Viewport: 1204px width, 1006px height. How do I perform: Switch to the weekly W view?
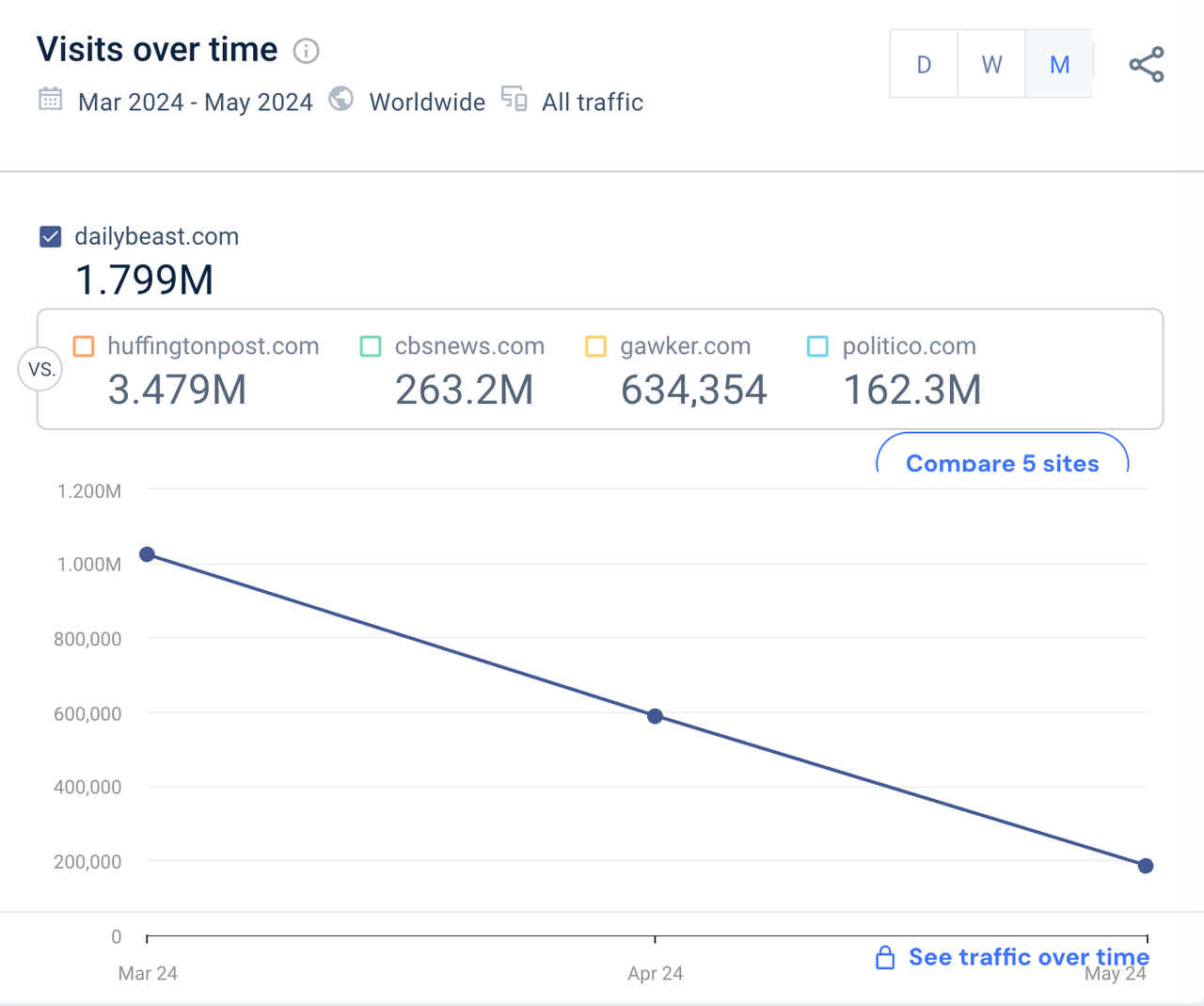pos(991,64)
